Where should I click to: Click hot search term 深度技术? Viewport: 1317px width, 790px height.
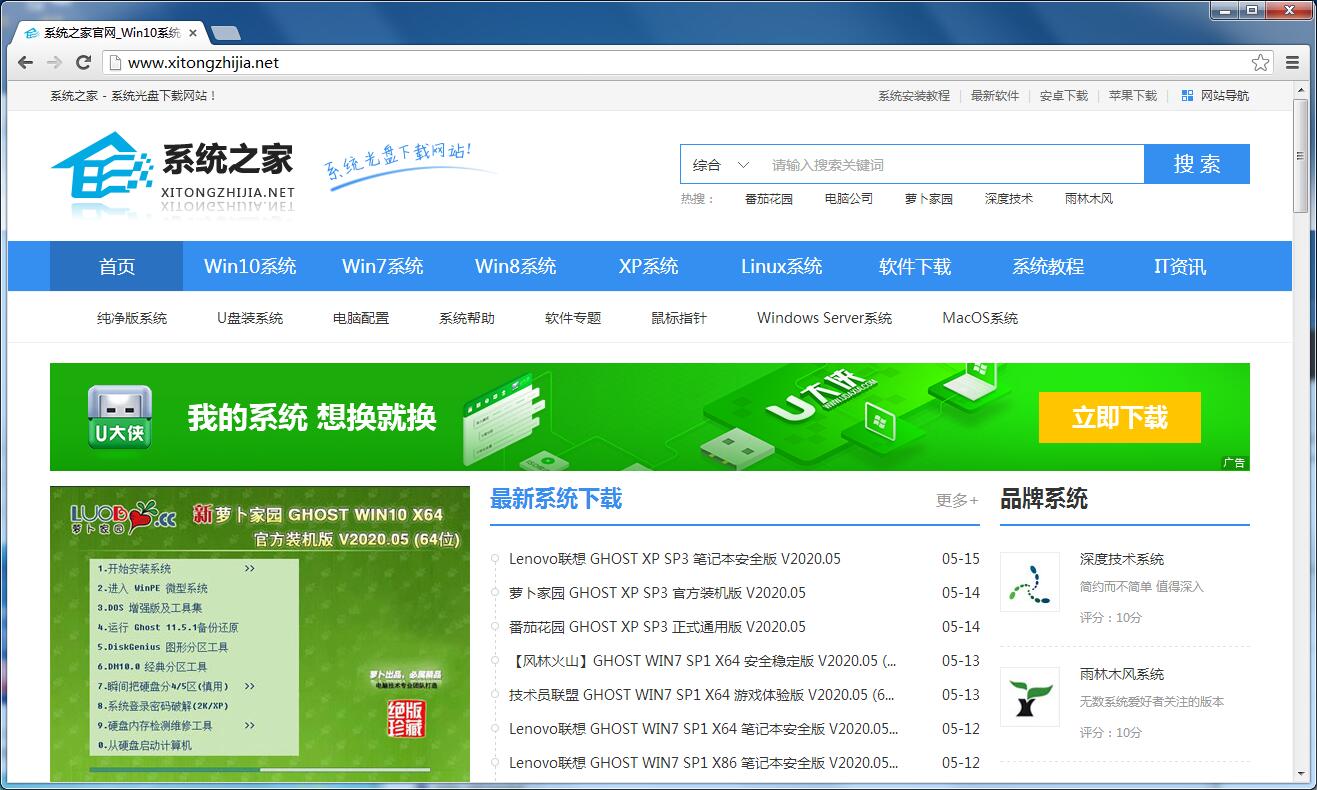pos(1009,199)
